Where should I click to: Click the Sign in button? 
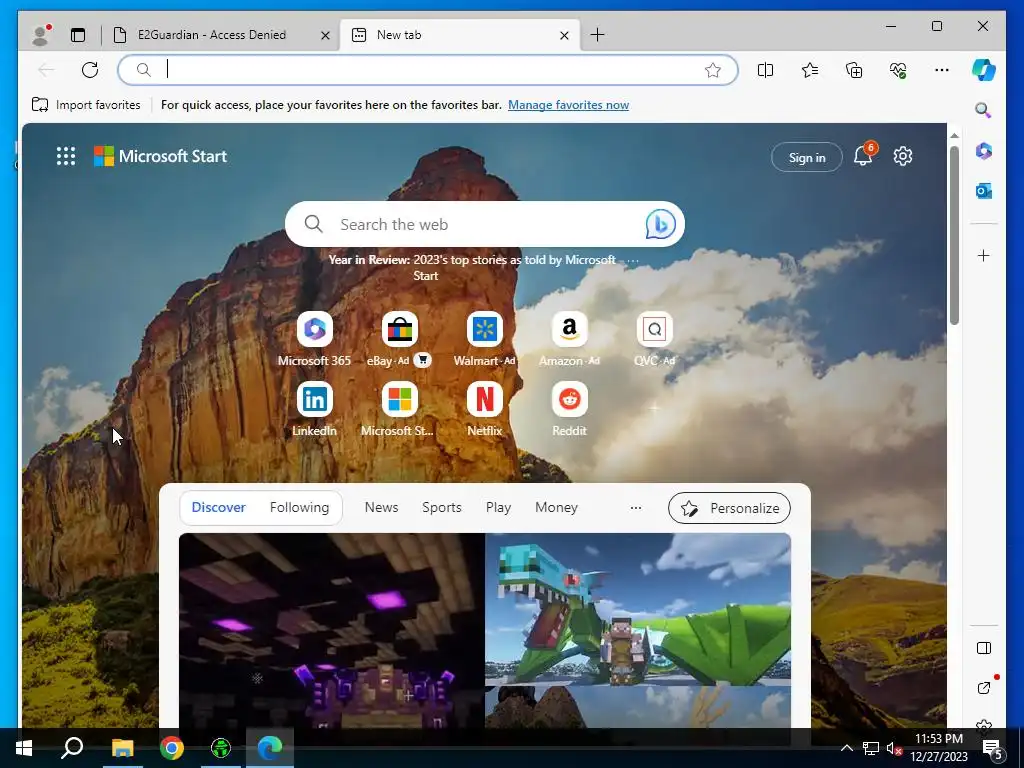[x=807, y=157]
